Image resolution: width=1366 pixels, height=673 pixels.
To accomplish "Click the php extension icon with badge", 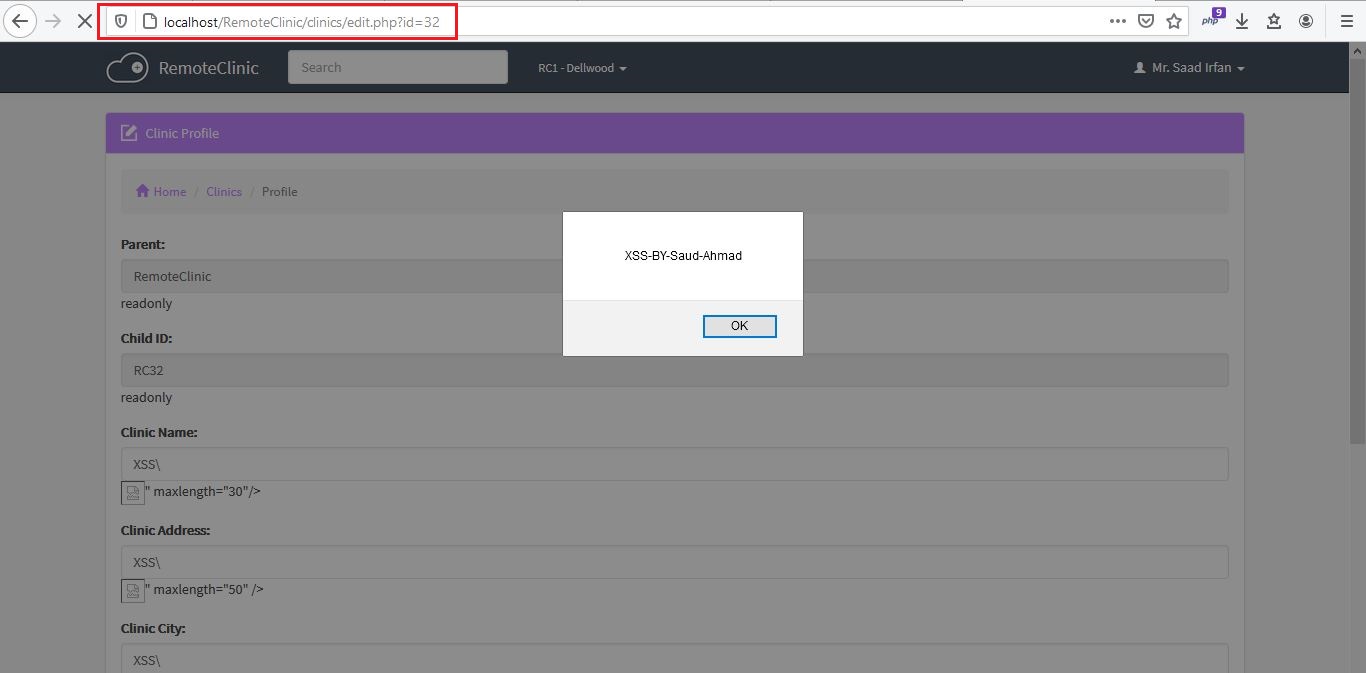I will point(1212,19).
